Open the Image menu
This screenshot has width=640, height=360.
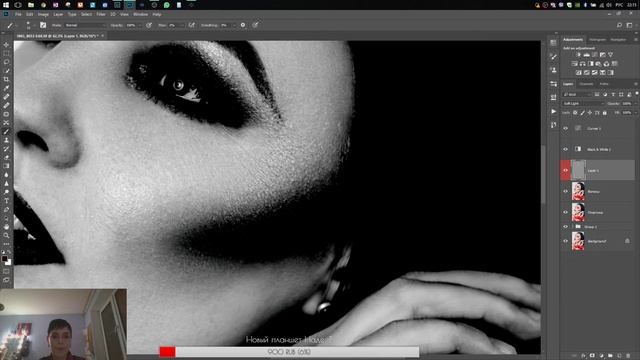click(43, 14)
